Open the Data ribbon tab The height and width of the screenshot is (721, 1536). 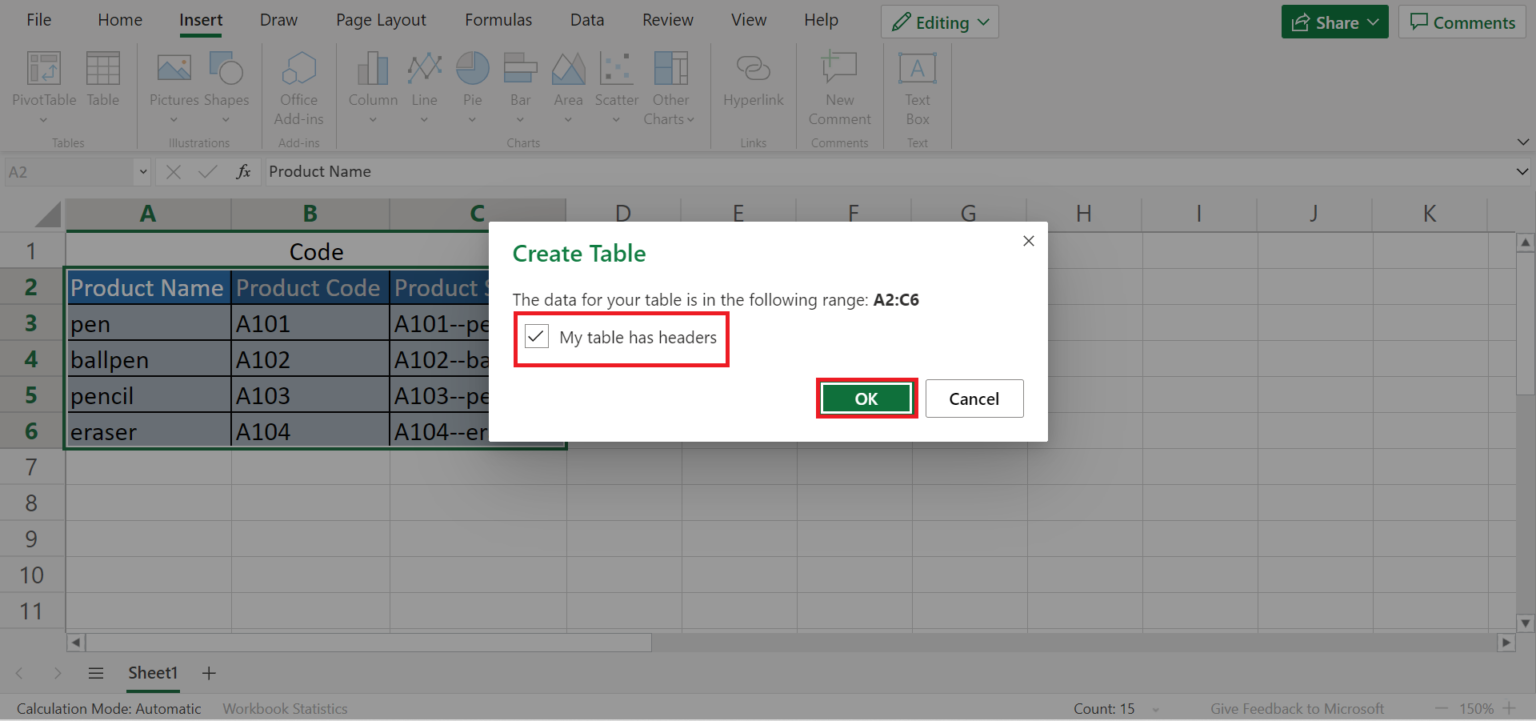587,19
